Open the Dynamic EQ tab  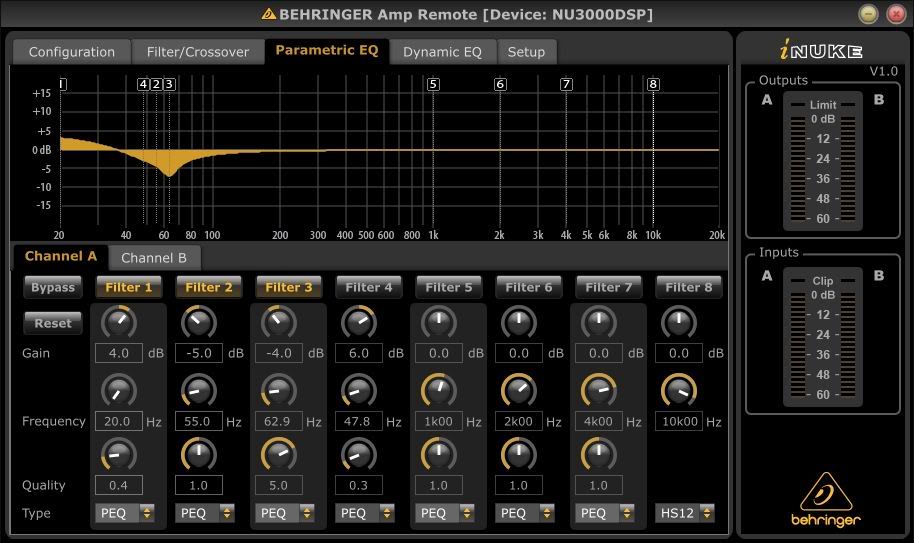click(442, 52)
